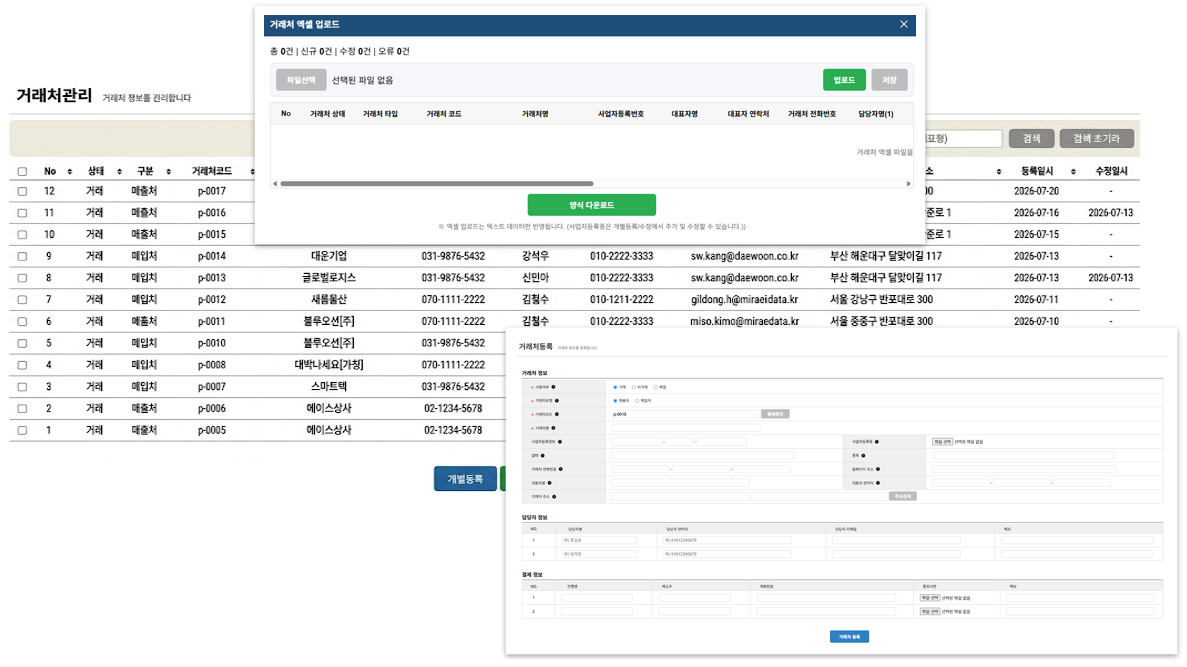1187x667 pixels.
Task: Click 파일 선택 in payment row 1
Action: click(x=930, y=597)
